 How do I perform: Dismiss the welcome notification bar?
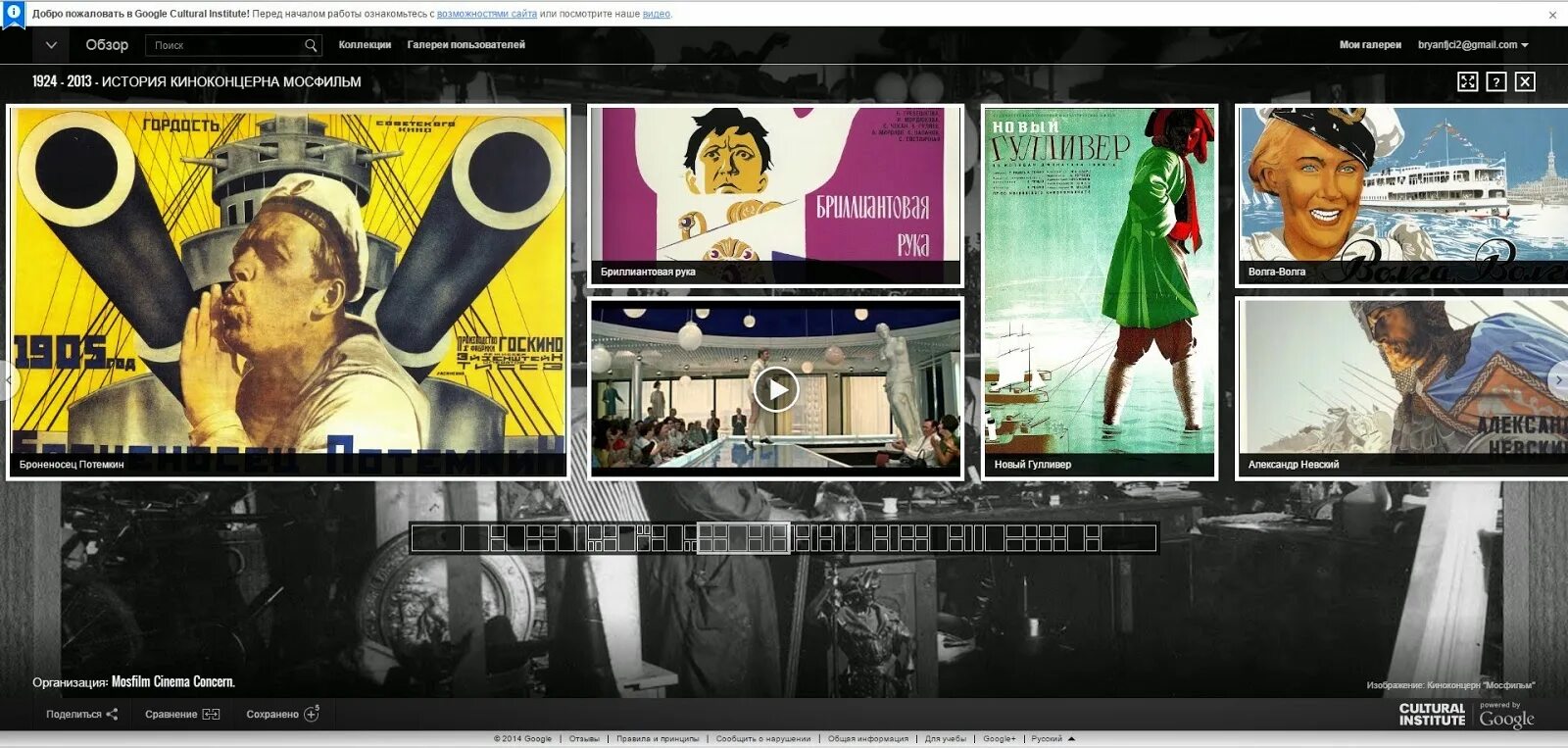tap(1552, 15)
